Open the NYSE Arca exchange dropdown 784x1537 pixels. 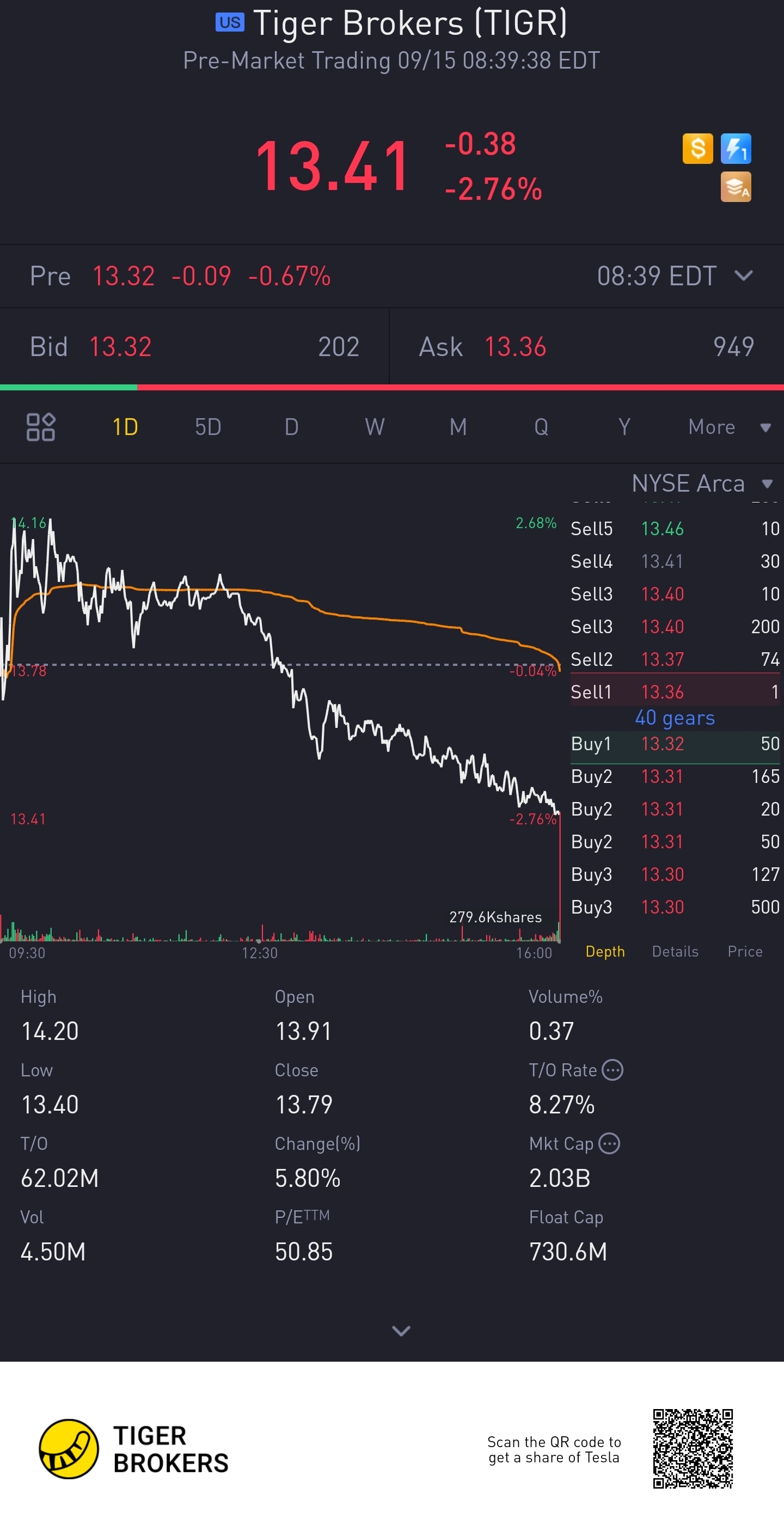pos(702,483)
